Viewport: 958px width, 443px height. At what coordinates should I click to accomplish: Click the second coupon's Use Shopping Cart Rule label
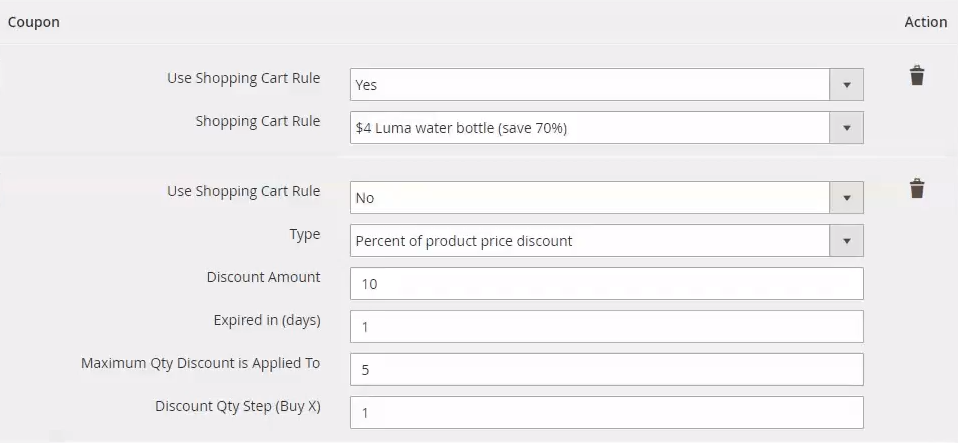pos(243,191)
